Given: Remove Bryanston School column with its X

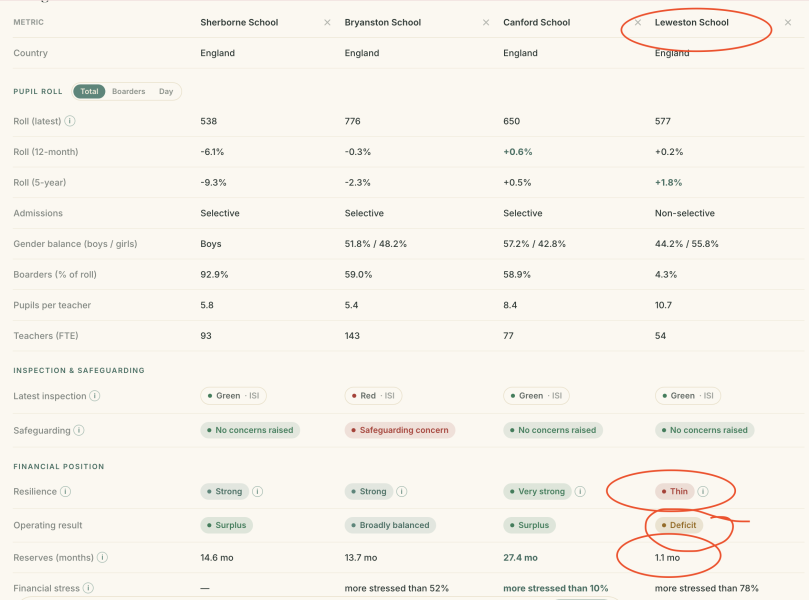Looking at the screenshot, I should click(486, 22).
